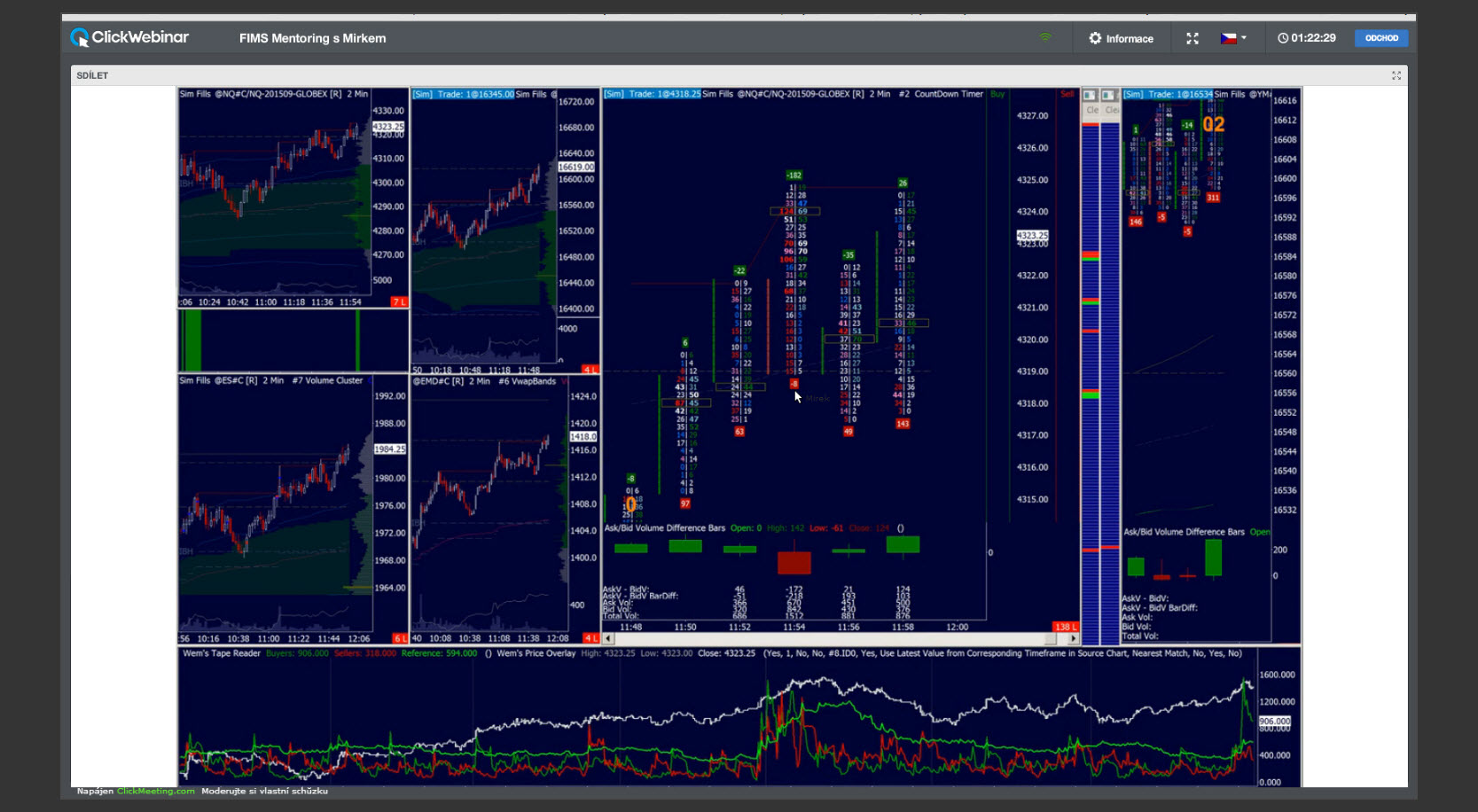Click the ClickWebinar logo
Screen dimensions: 1478x812
coord(129,37)
